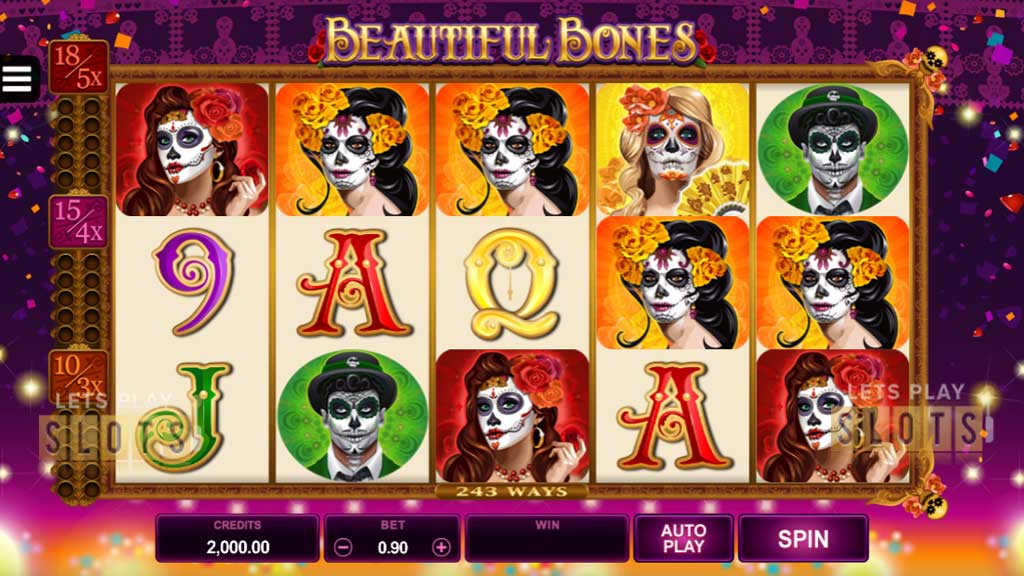Screen dimensions: 1024x576
Task: Click the golden Q symbol
Action: (x=511, y=283)
